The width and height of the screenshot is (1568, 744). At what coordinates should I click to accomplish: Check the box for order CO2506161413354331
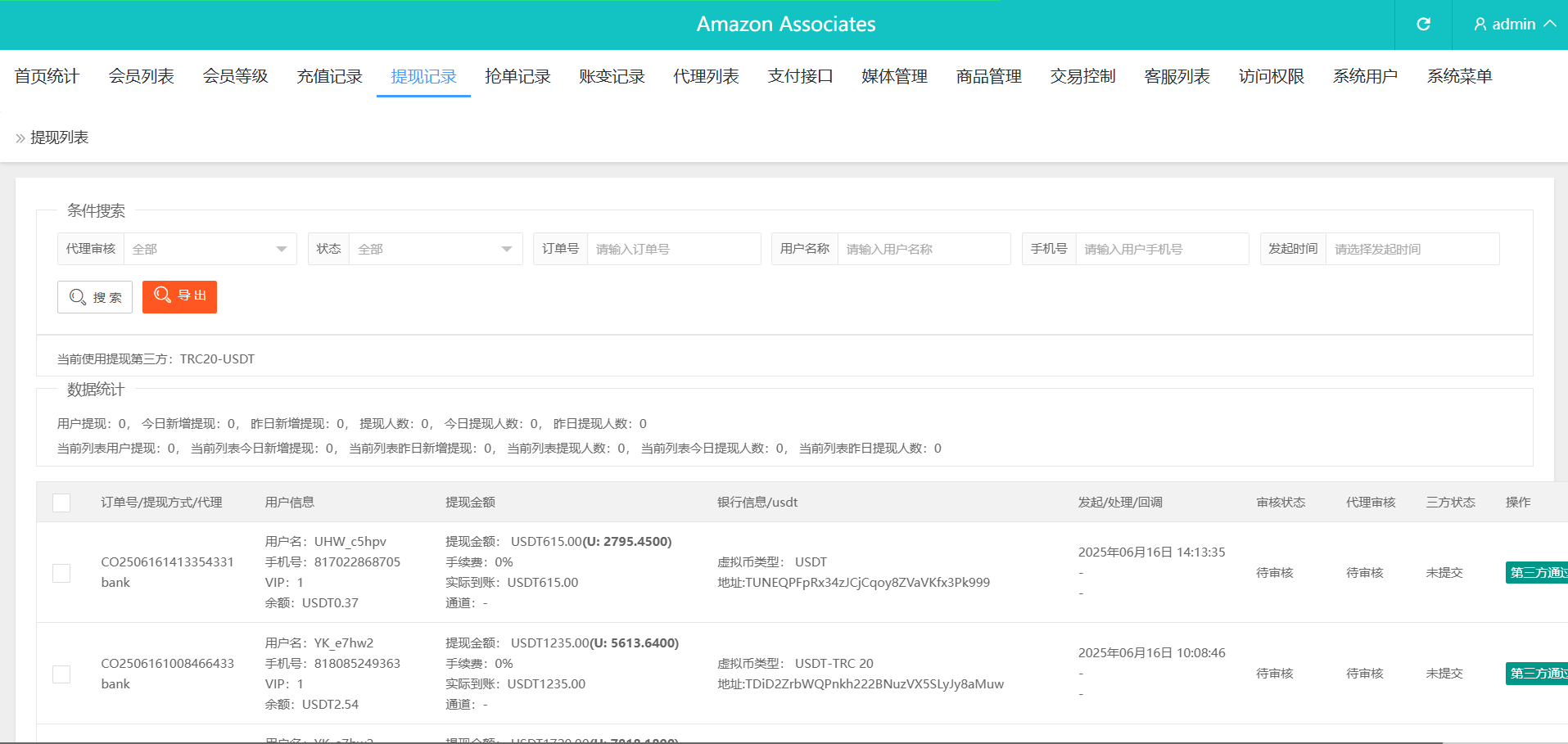(x=61, y=573)
